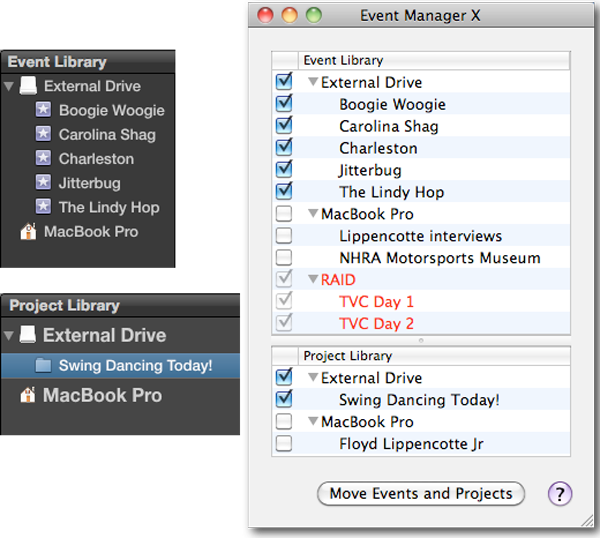Open the help question mark button
The width and height of the screenshot is (600, 538).
pyautogui.click(x=559, y=494)
